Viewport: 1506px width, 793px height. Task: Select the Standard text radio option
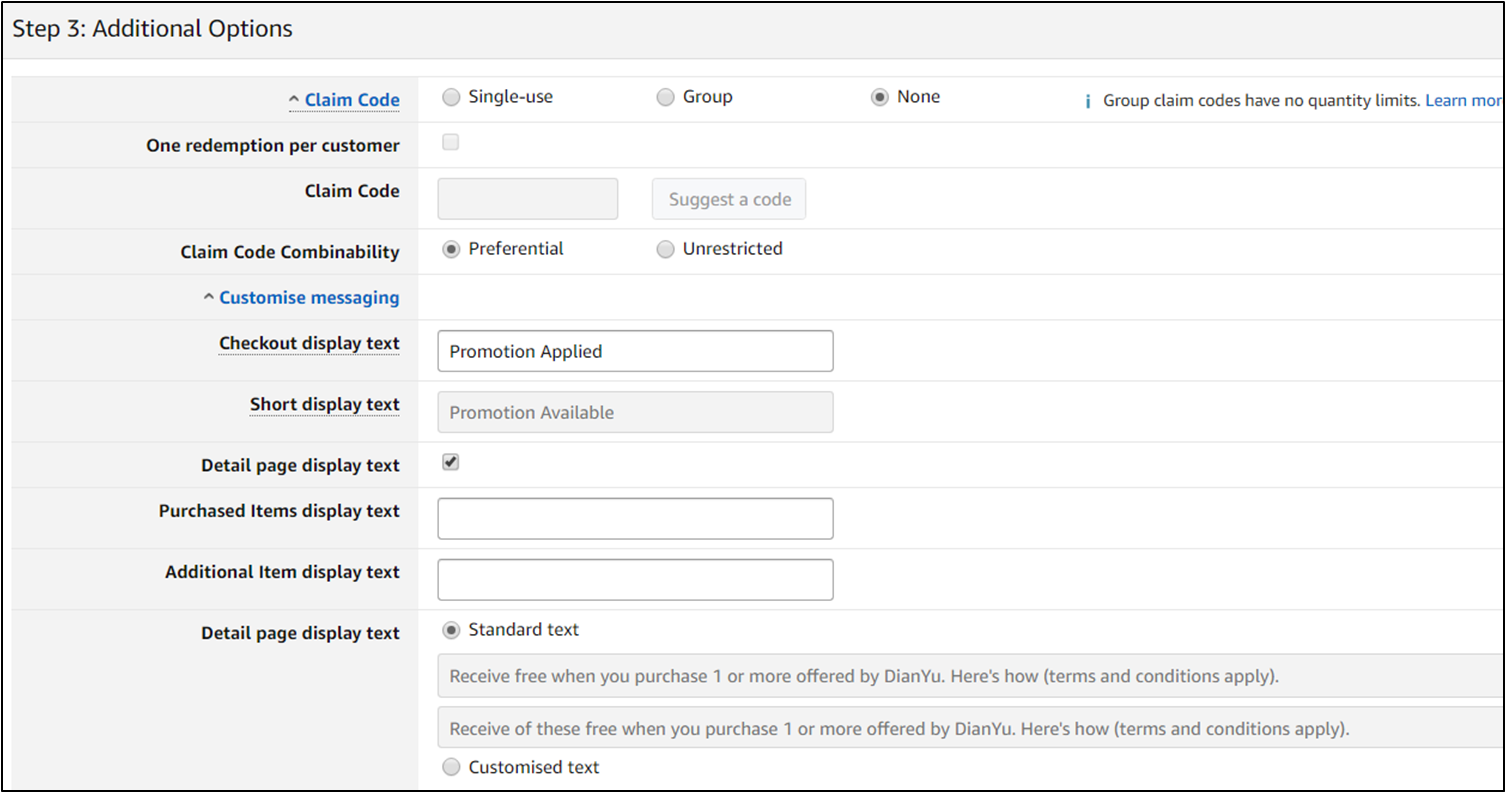[x=451, y=631]
